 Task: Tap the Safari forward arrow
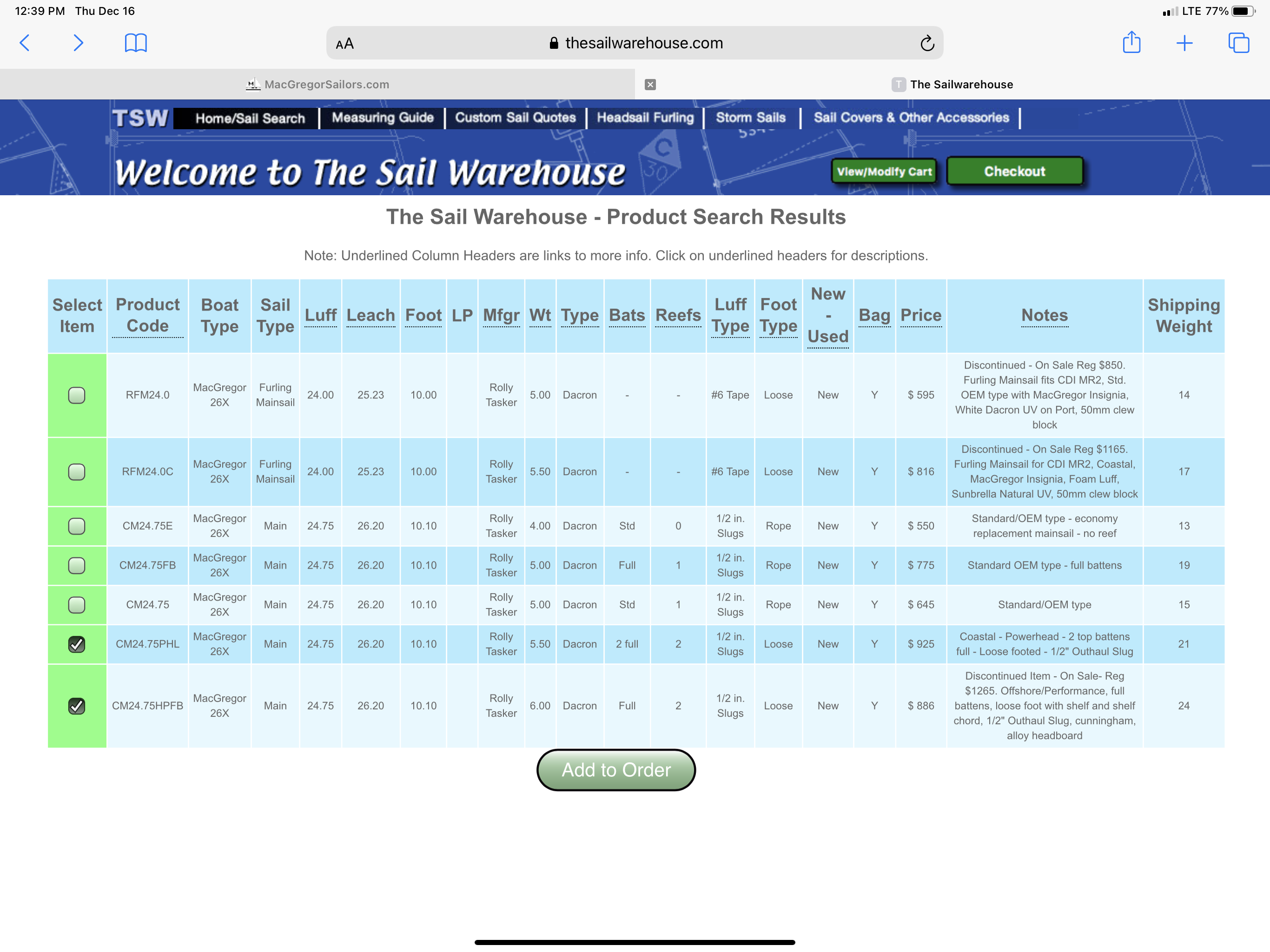coord(78,42)
